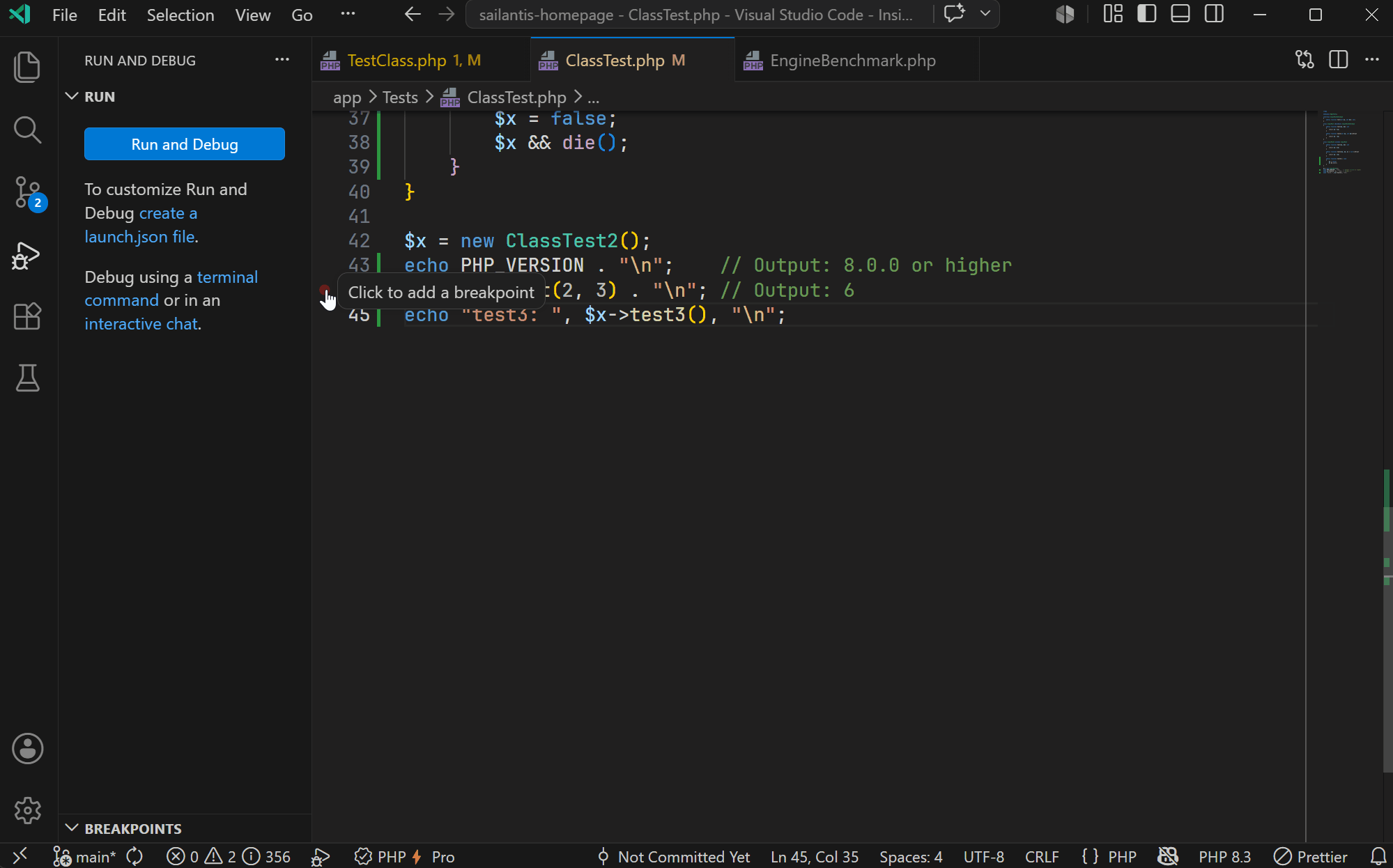Open the Testing flask view
Viewport: 1393px width, 868px height.
pos(27,378)
